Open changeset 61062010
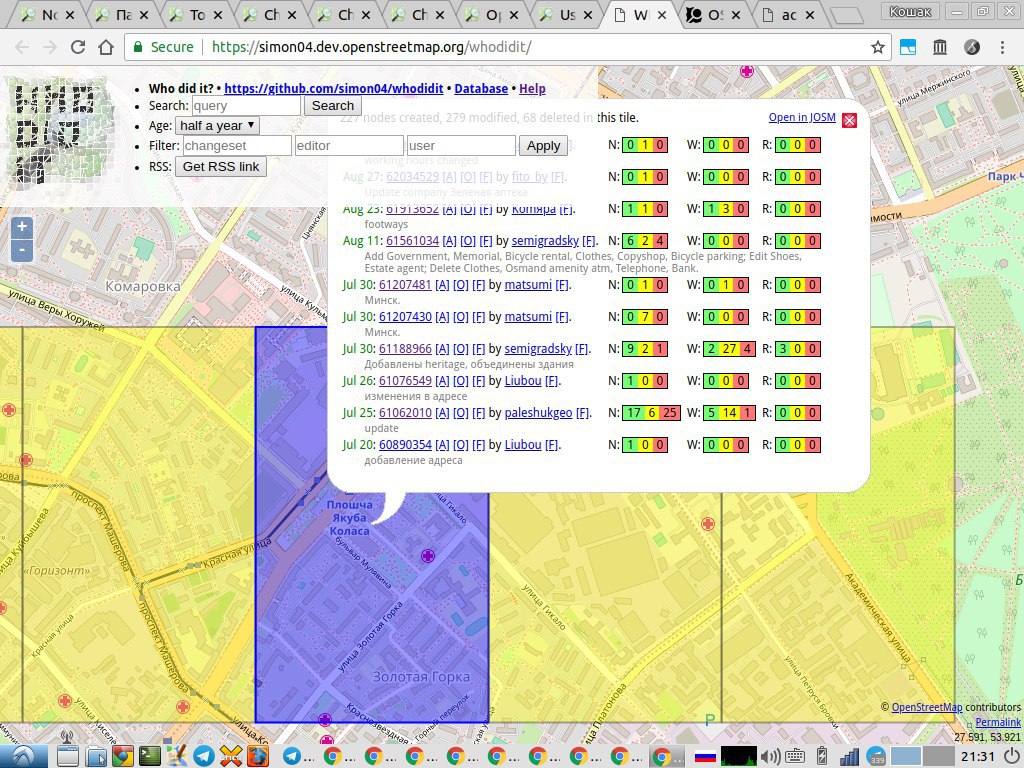 pos(406,413)
